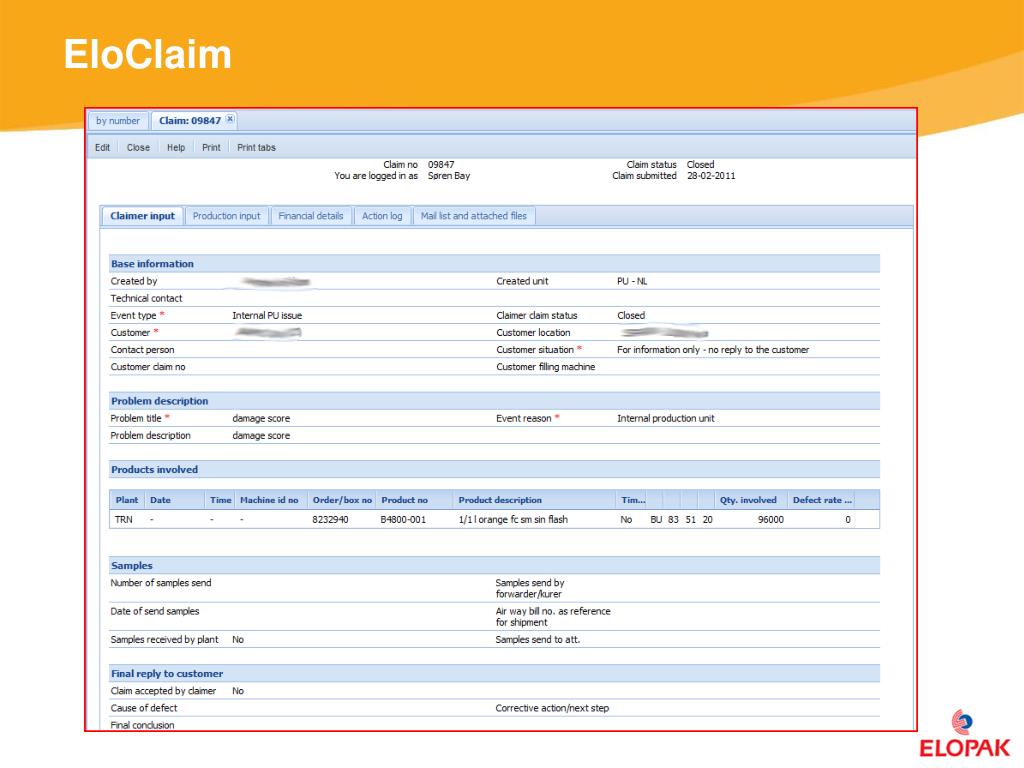
Task: Select "1/1 l orange fc sm sin flash" cell
Action: 513,520
